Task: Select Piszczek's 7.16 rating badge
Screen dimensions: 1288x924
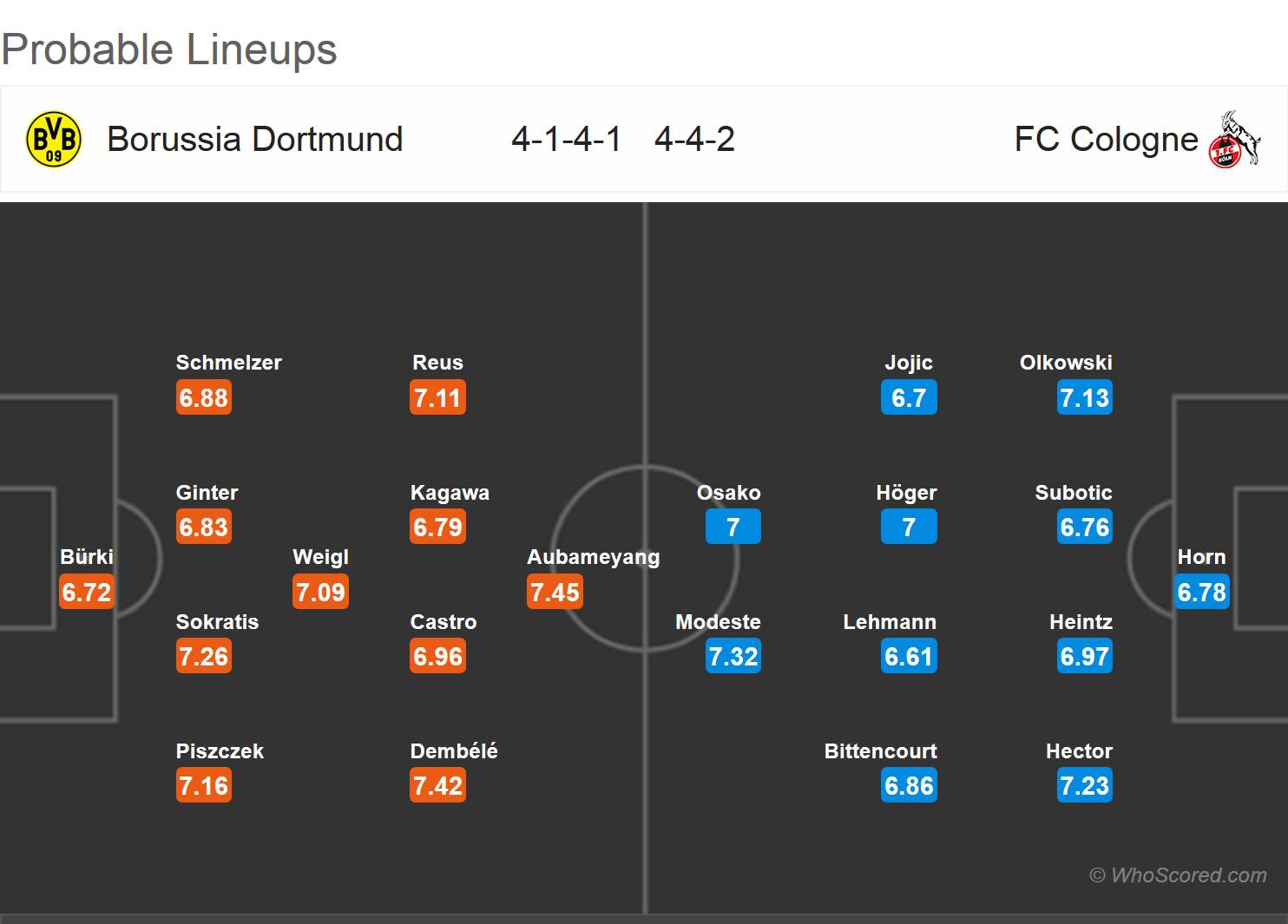Action: click(x=204, y=786)
